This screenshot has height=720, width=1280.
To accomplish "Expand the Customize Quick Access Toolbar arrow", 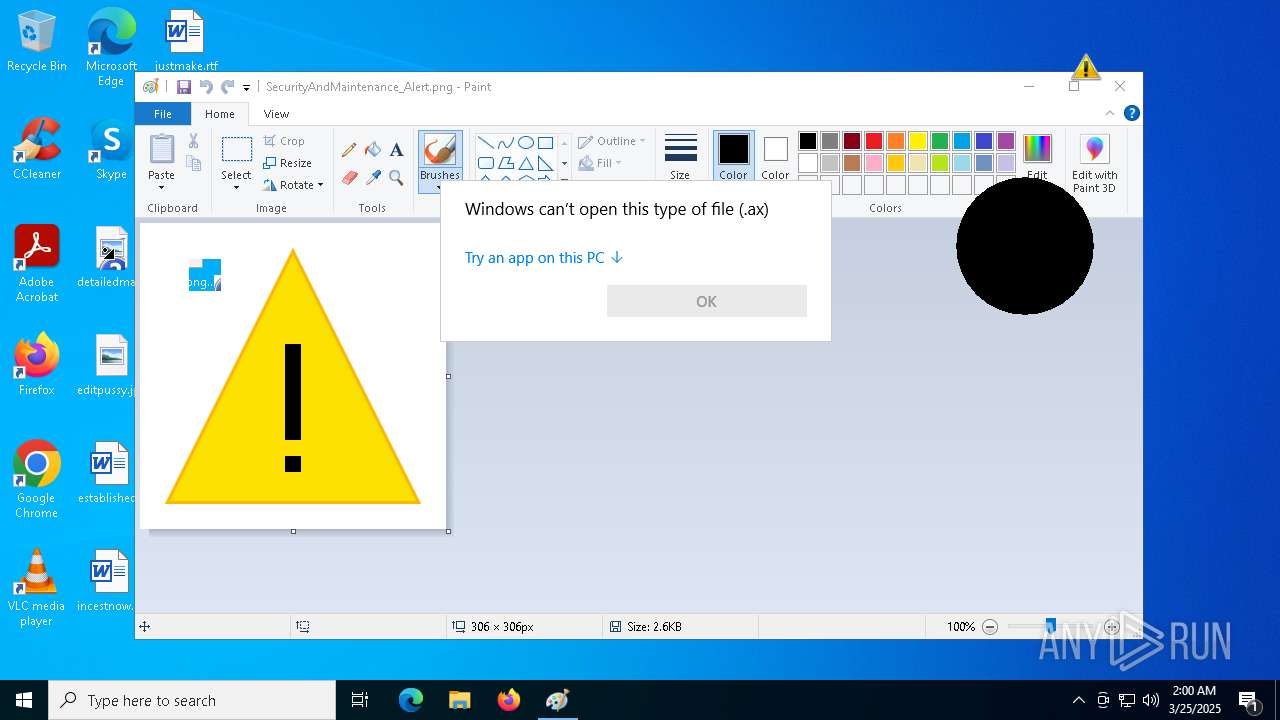I will (246, 88).
